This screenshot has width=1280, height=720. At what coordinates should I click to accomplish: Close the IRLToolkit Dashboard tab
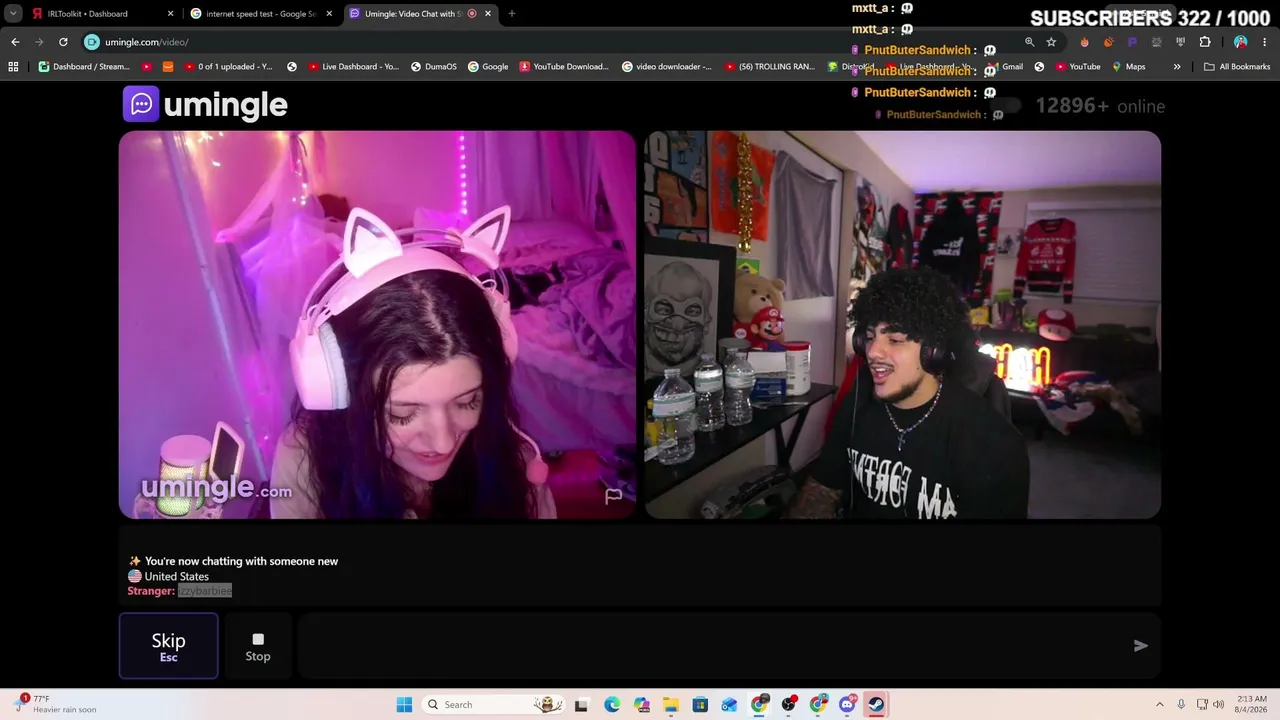170,14
